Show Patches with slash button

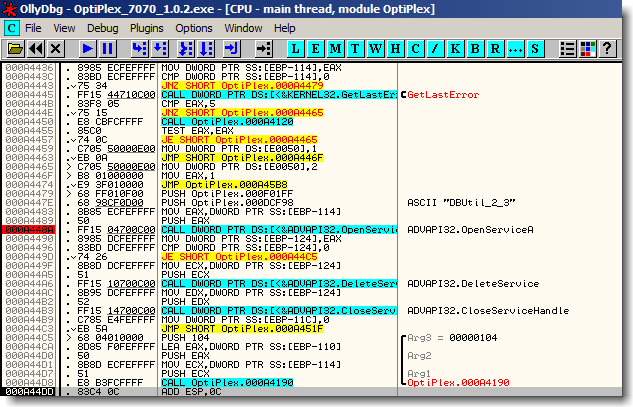435,49
